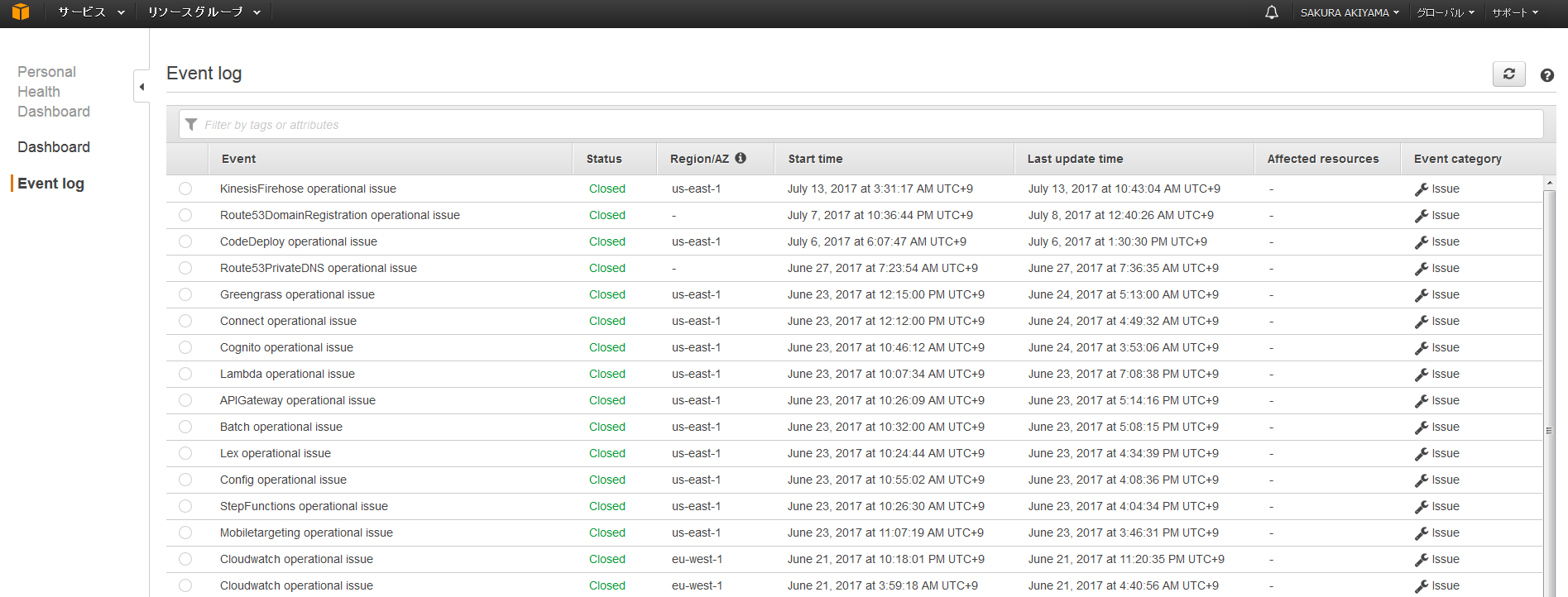Open Batch operational issue event

coord(281,427)
